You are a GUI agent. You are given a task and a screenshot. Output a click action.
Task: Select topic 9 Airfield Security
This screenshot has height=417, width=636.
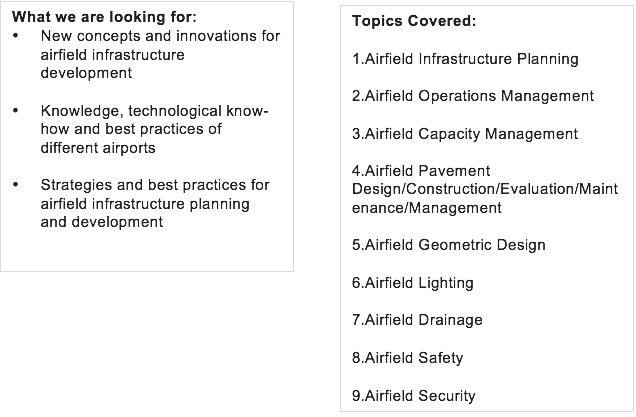click(x=413, y=396)
